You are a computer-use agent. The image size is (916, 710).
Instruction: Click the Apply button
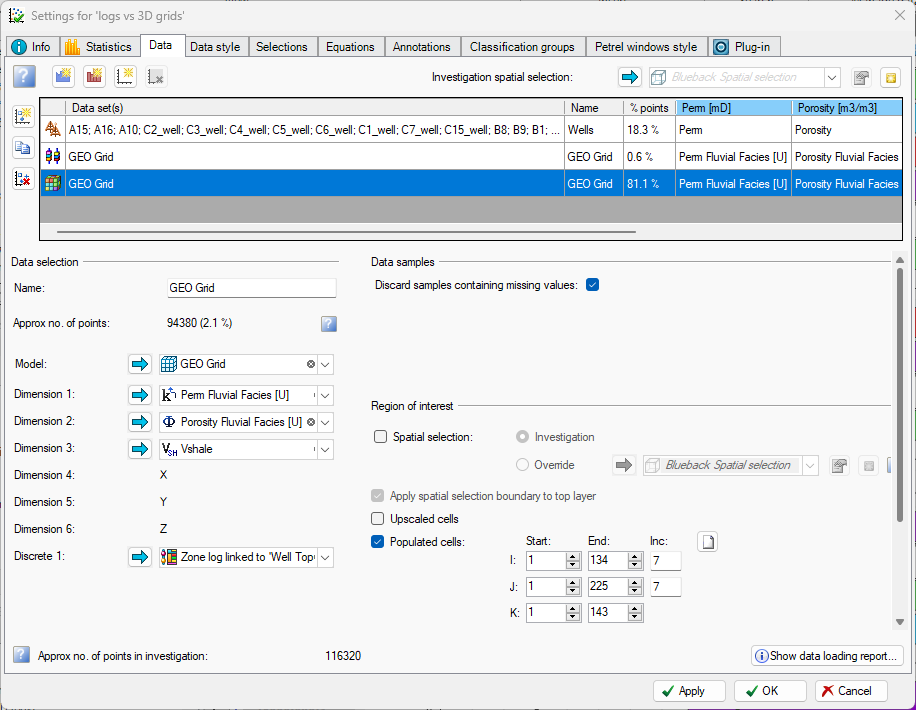click(x=689, y=691)
